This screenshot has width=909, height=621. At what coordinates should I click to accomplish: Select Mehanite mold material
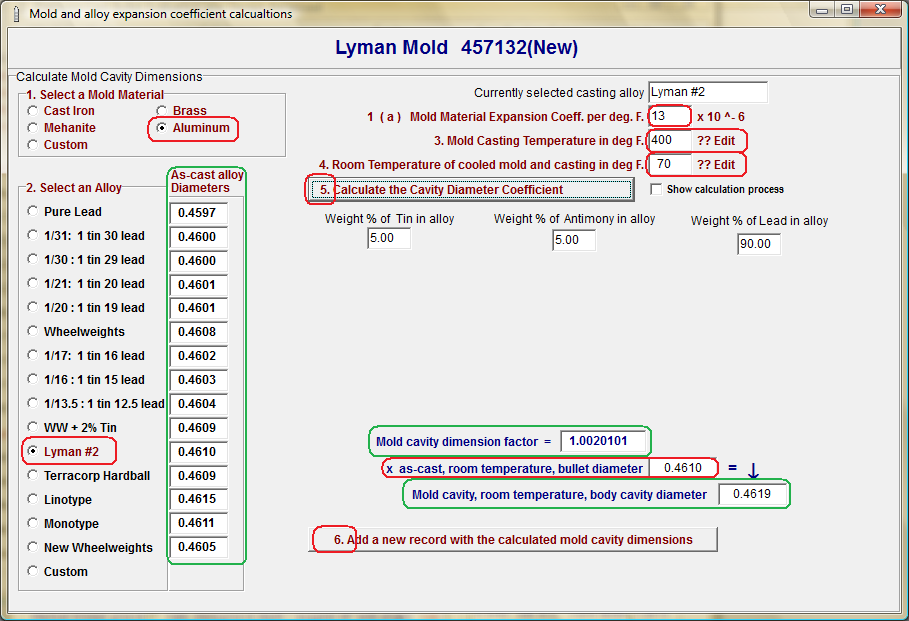[x=61, y=128]
